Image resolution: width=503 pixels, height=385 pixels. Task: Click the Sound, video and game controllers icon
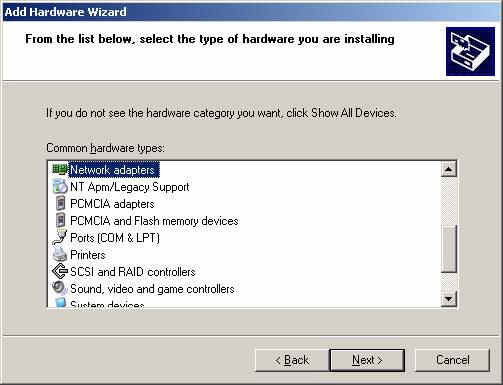[x=60, y=288]
